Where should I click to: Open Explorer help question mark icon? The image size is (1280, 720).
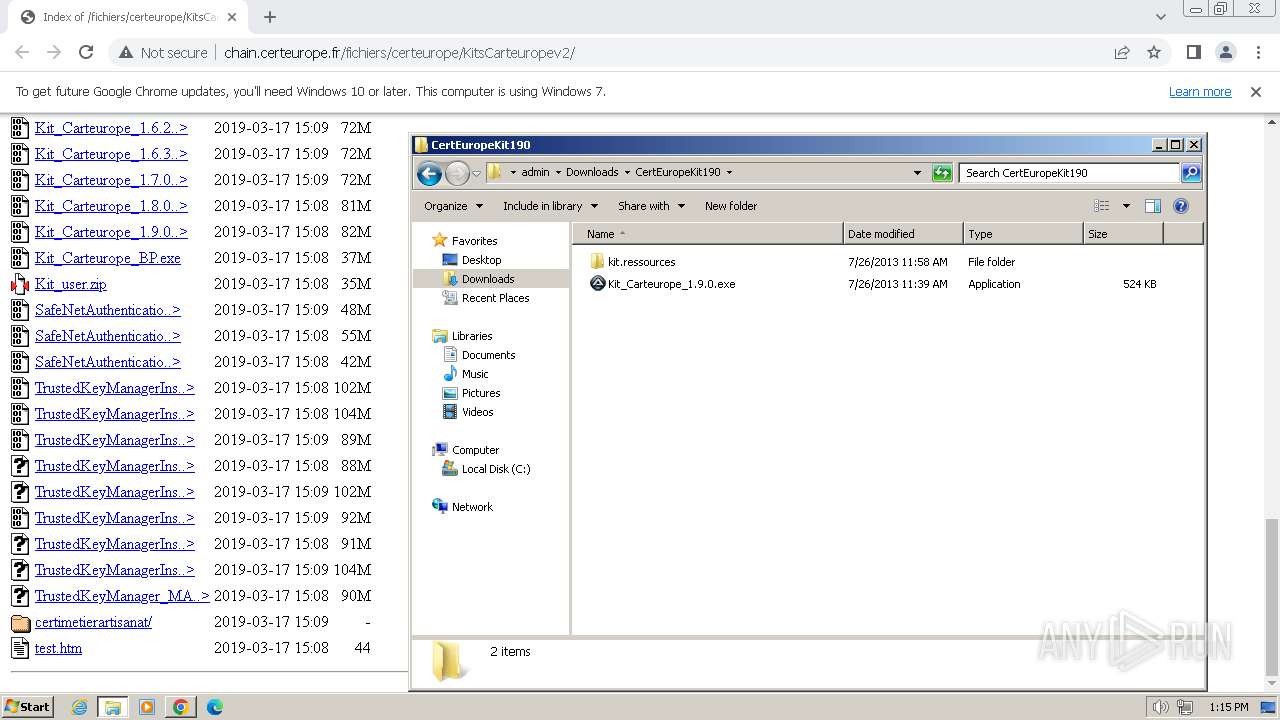tap(1181, 206)
